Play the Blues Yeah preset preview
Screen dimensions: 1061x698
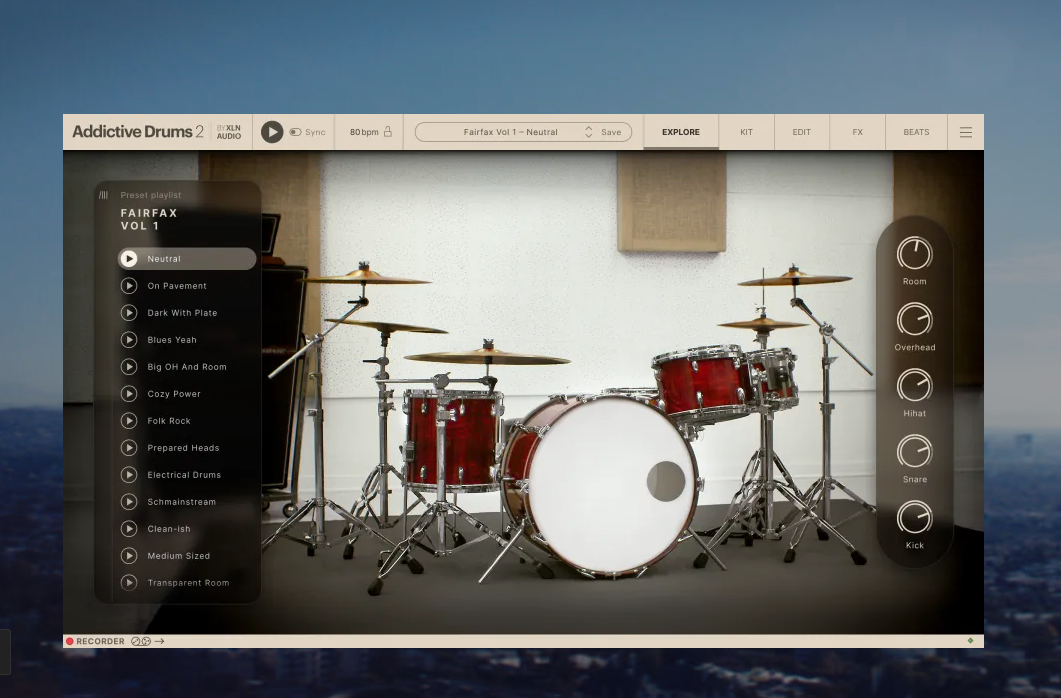coord(129,339)
